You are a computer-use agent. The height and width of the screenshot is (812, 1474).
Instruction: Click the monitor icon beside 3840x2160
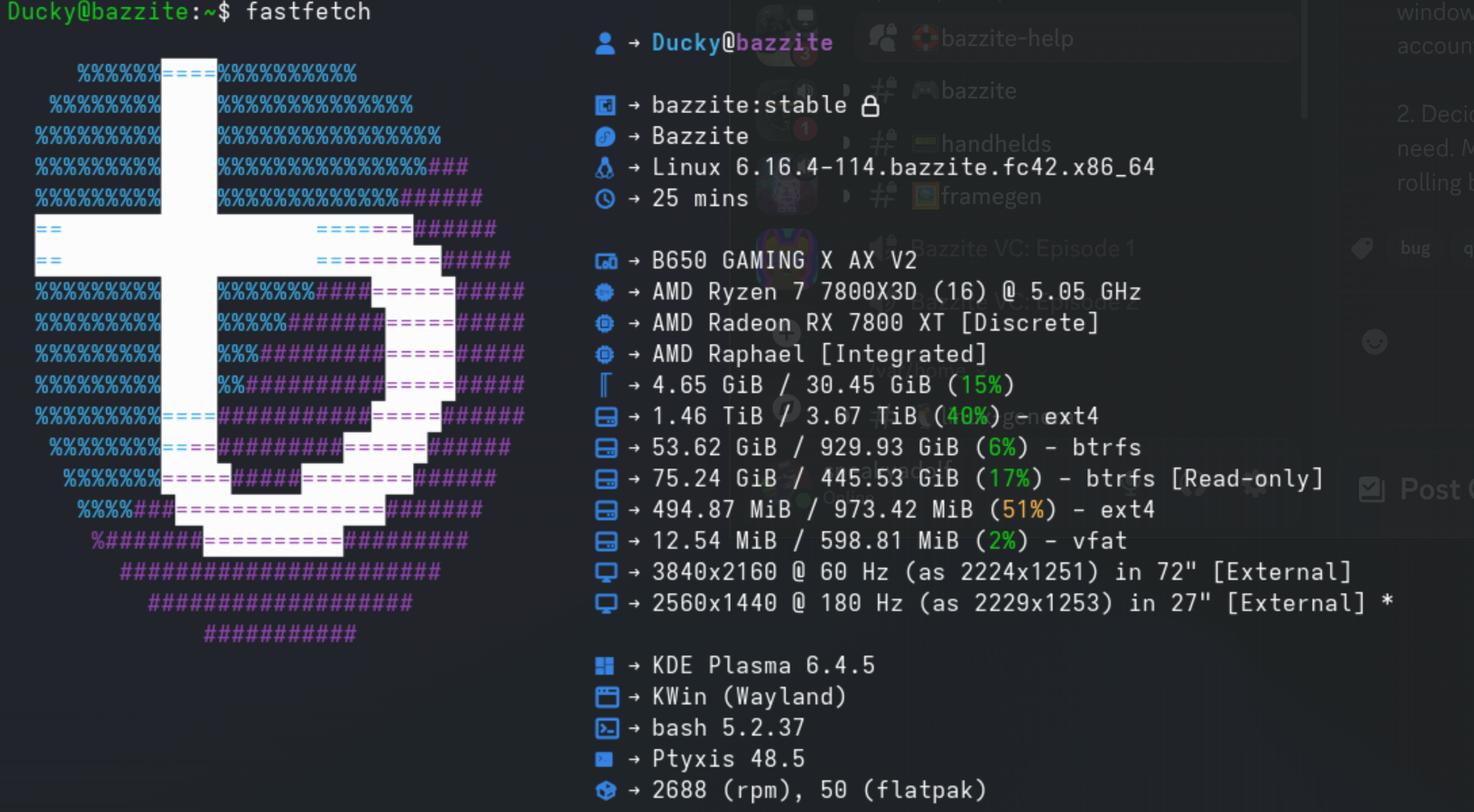point(606,572)
